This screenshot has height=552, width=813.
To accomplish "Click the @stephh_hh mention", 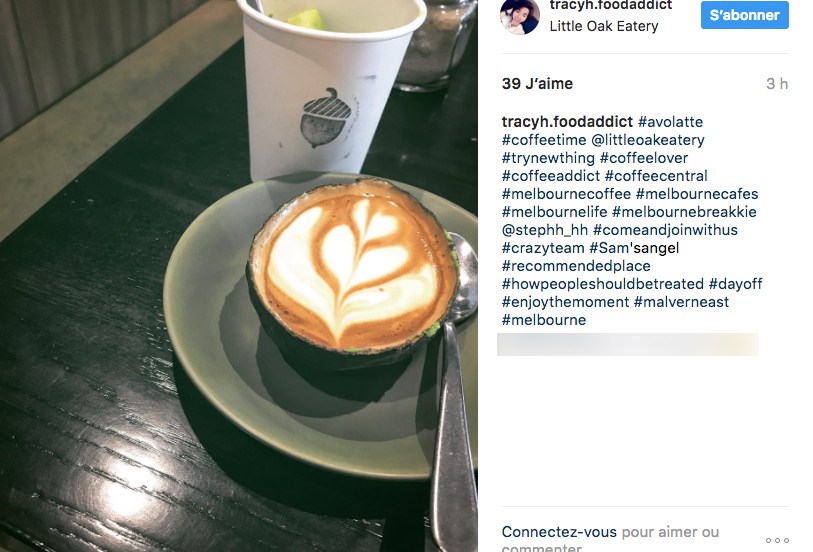I will 545,230.
